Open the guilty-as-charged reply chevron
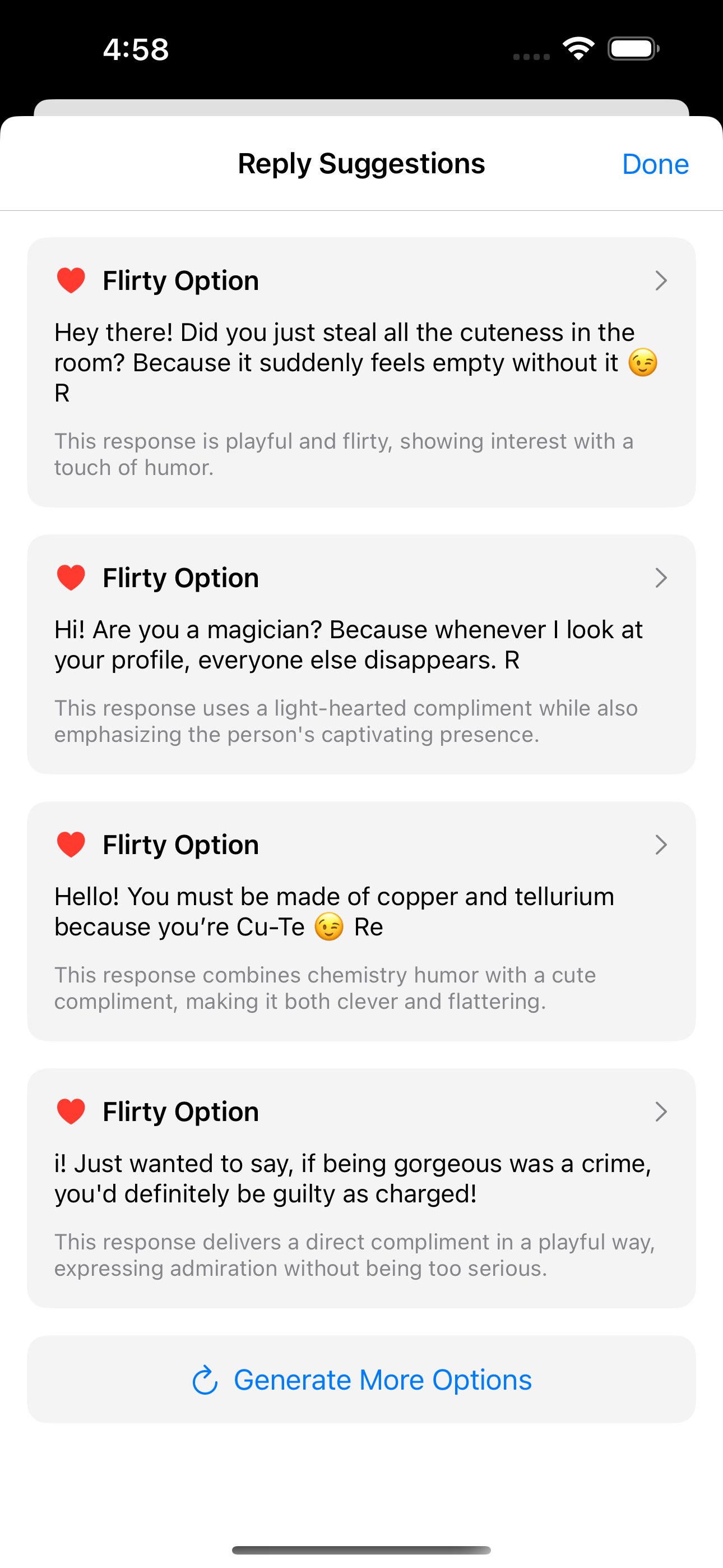Viewport: 723px width, 1568px height. (x=661, y=1112)
